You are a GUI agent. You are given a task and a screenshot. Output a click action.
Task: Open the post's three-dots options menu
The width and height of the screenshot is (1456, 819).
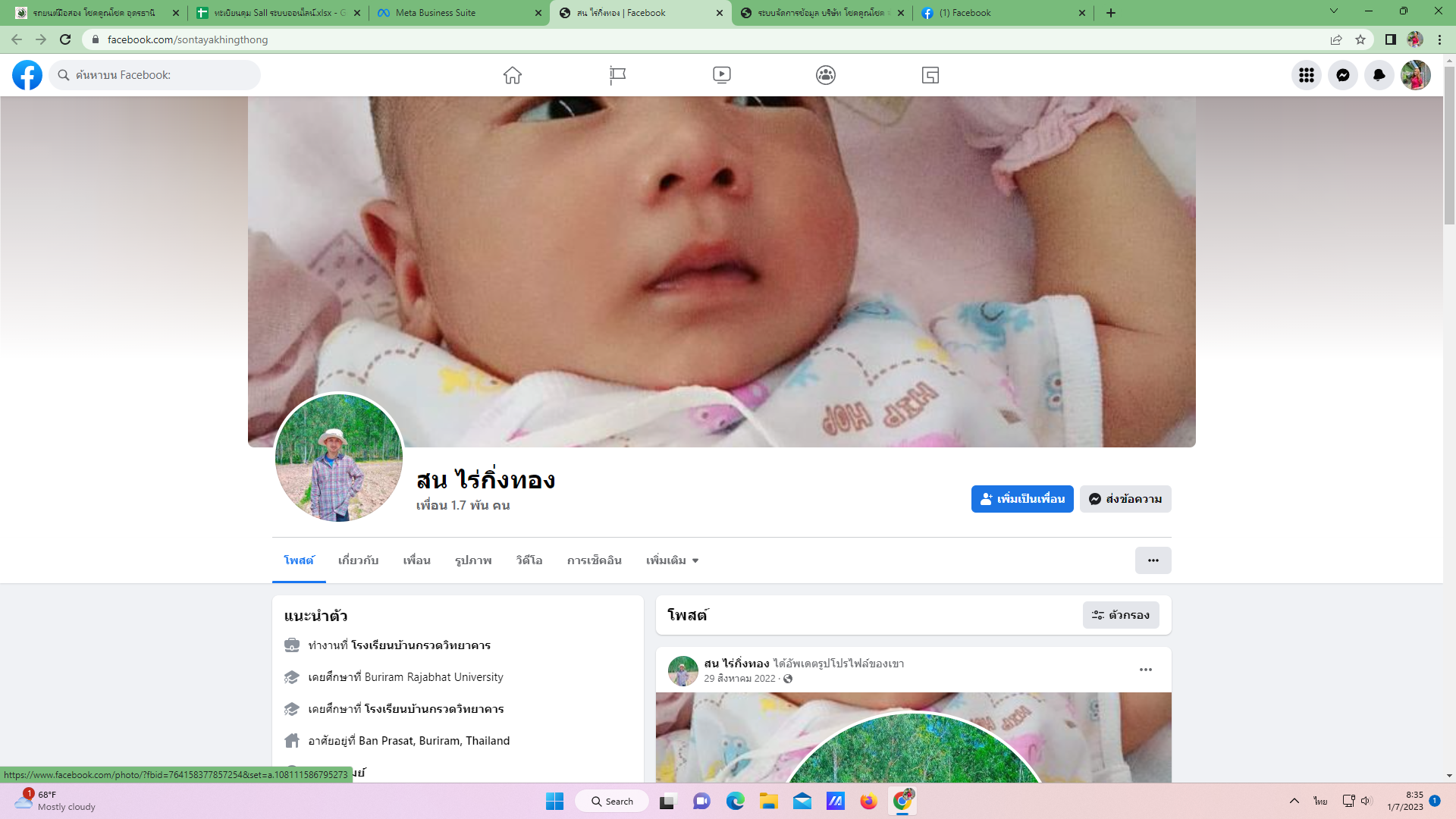pos(1145,670)
